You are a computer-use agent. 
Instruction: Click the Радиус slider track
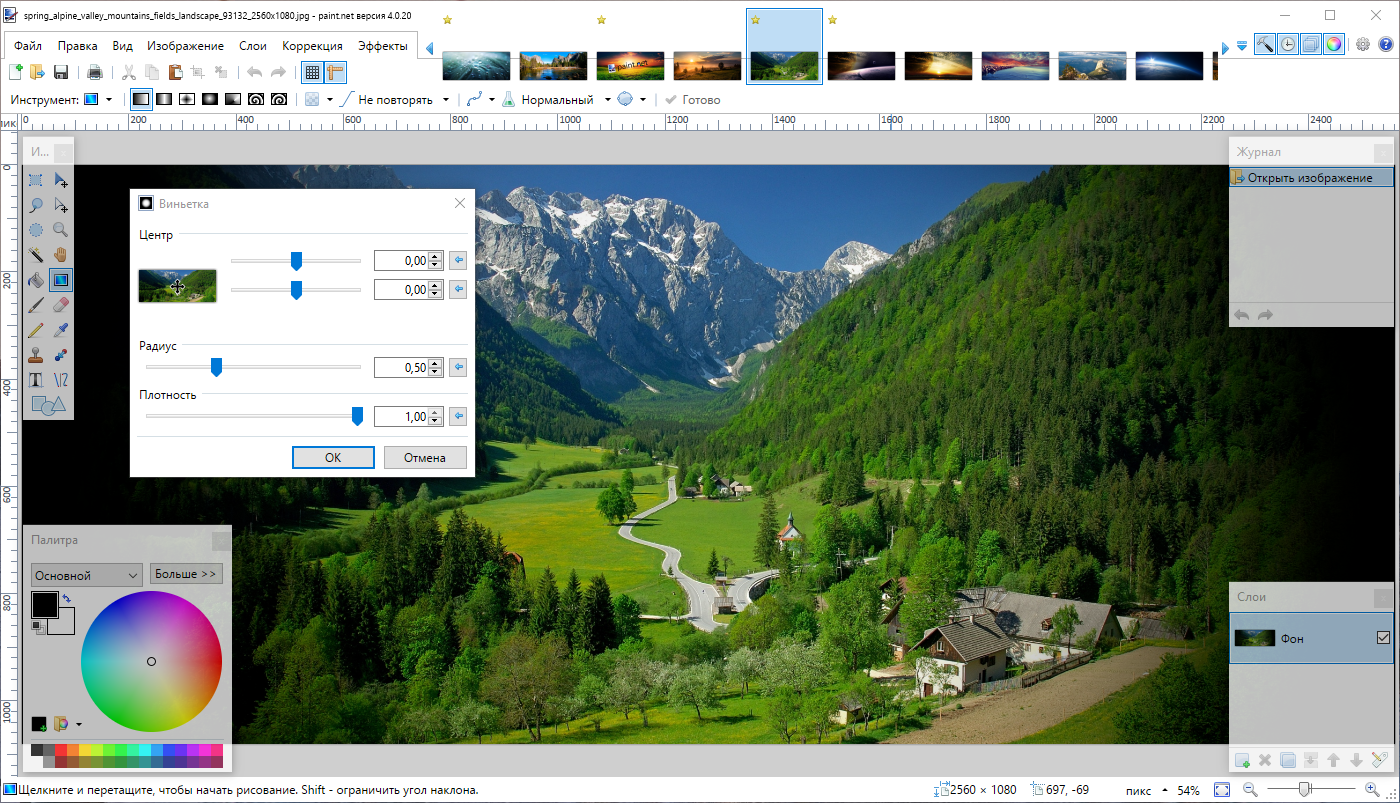pos(253,367)
